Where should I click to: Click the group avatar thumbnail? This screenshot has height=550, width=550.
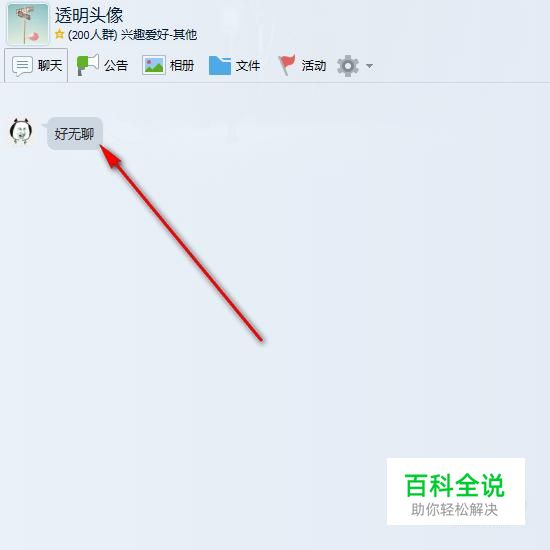point(28,24)
